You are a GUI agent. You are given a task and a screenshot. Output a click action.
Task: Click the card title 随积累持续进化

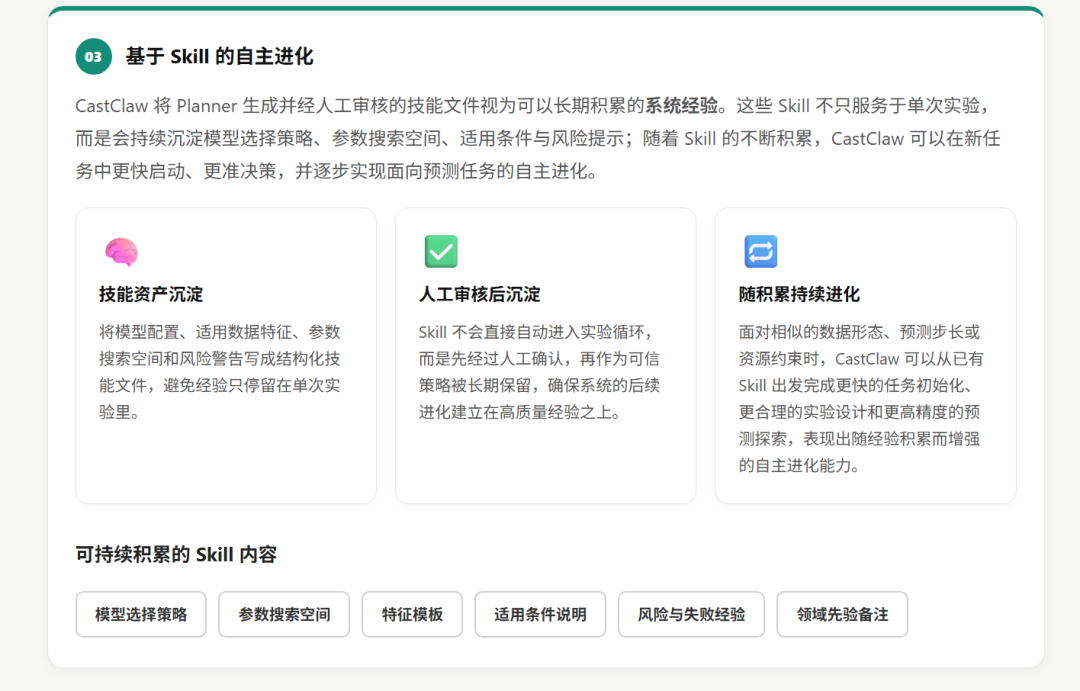(x=799, y=295)
